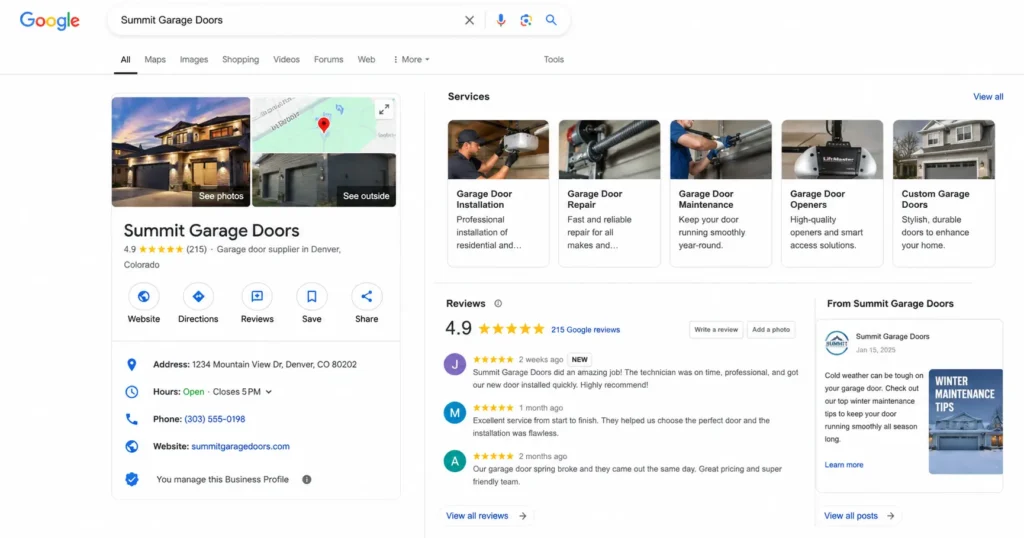Click the NEW badge on first review

point(579,360)
